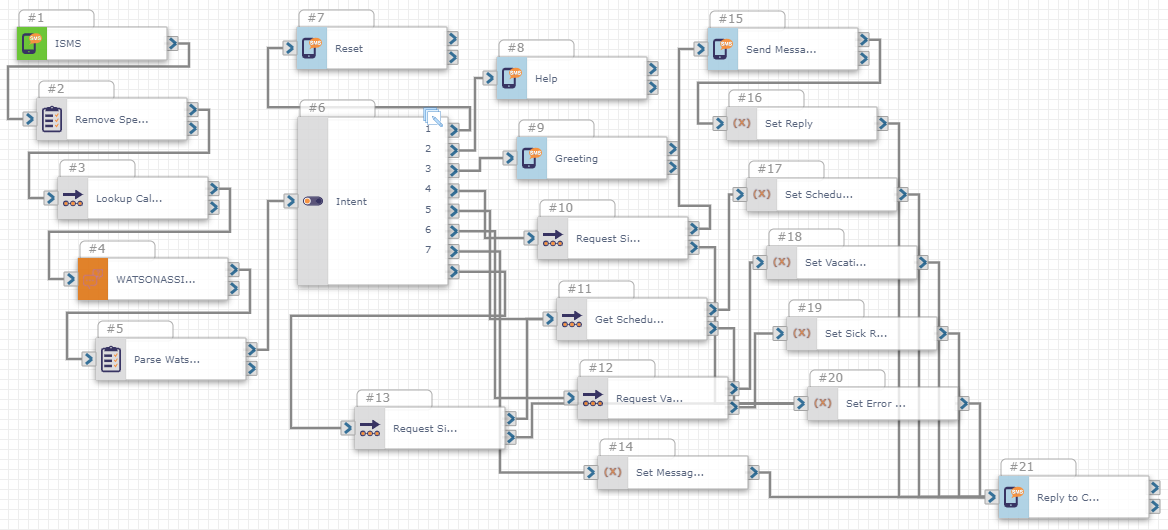Click the Lookup Cal... node arrow icon
1168x530 pixels.
[73, 198]
